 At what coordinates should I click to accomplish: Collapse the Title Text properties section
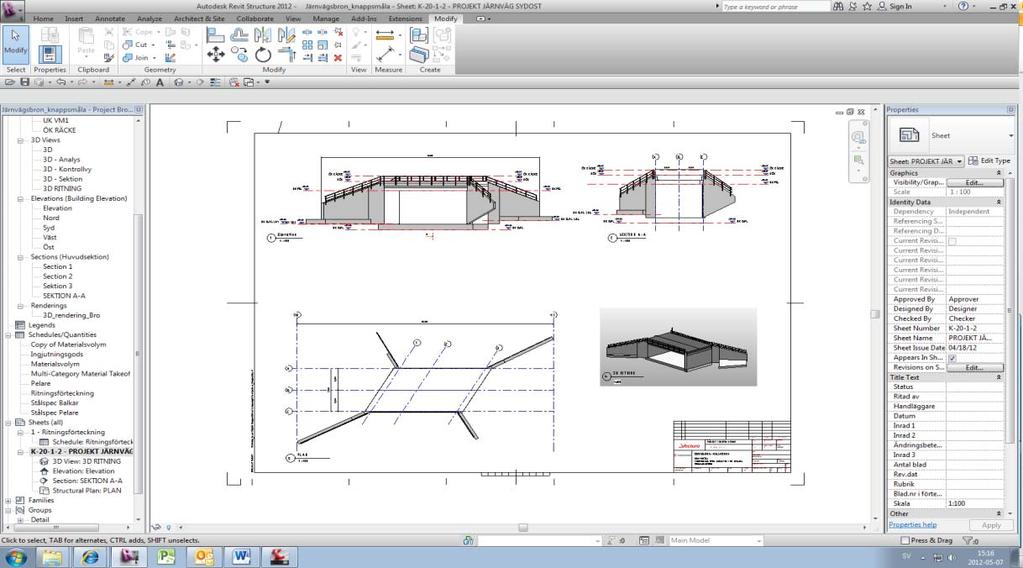[x=998, y=378]
